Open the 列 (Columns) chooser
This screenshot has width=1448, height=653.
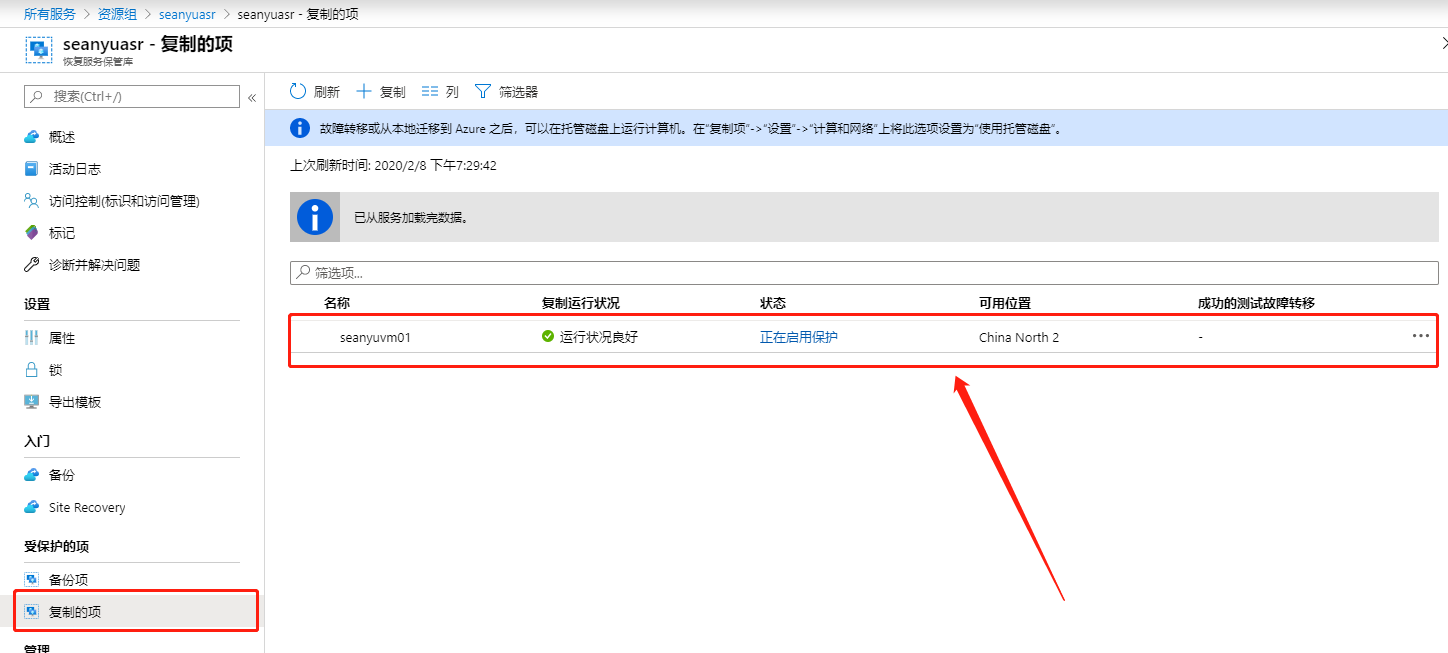[x=439, y=92]
